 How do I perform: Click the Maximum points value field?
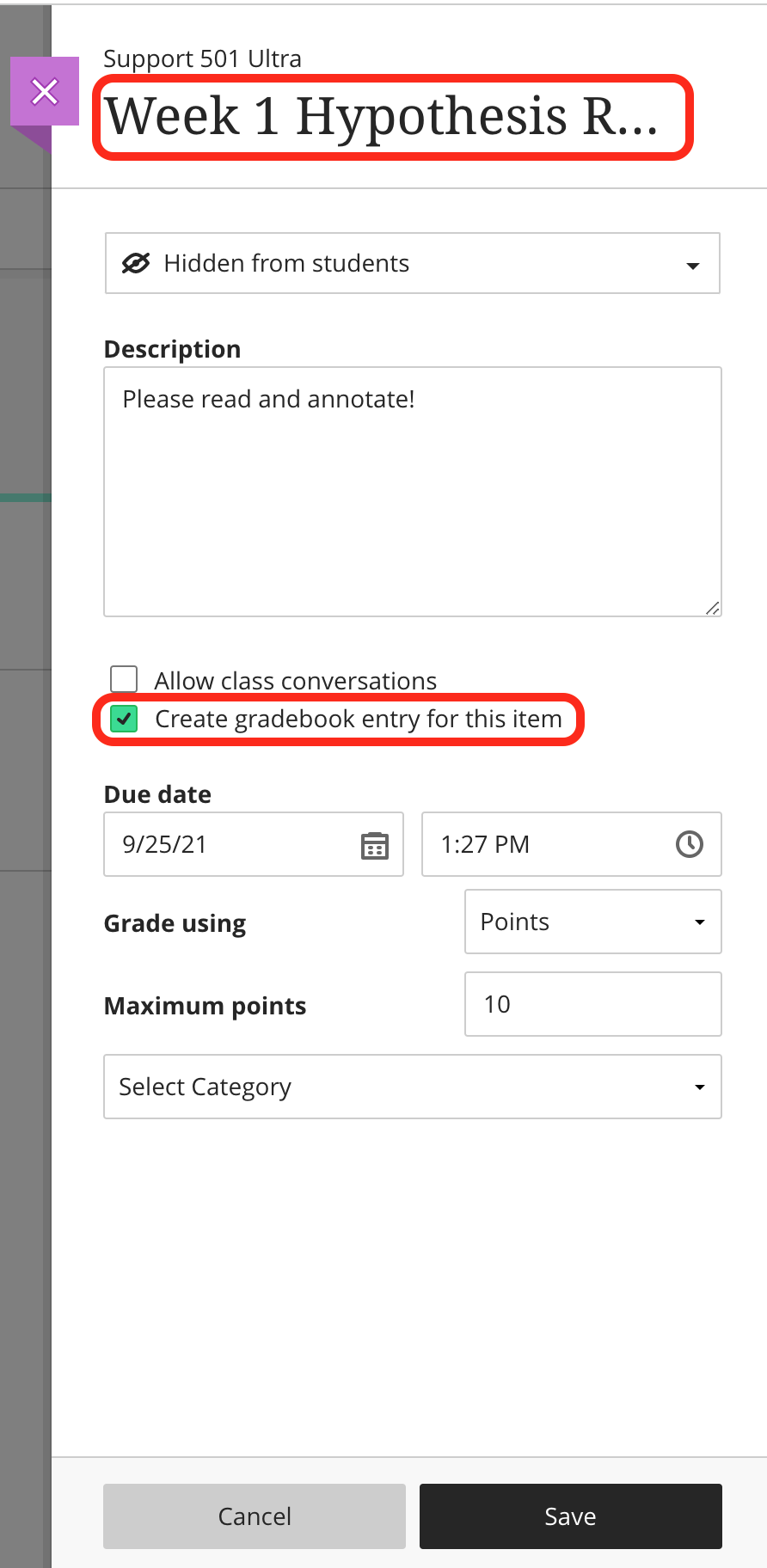pos(592,1004)
